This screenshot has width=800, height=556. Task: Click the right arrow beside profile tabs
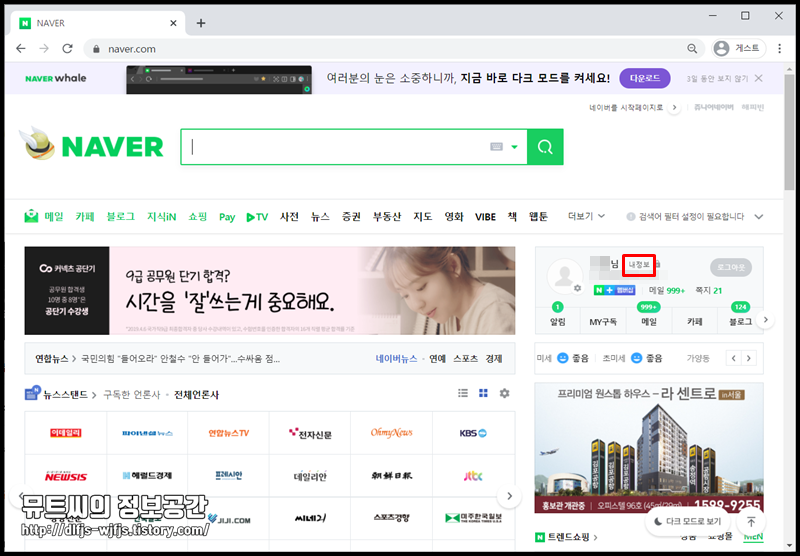[765, 320]
